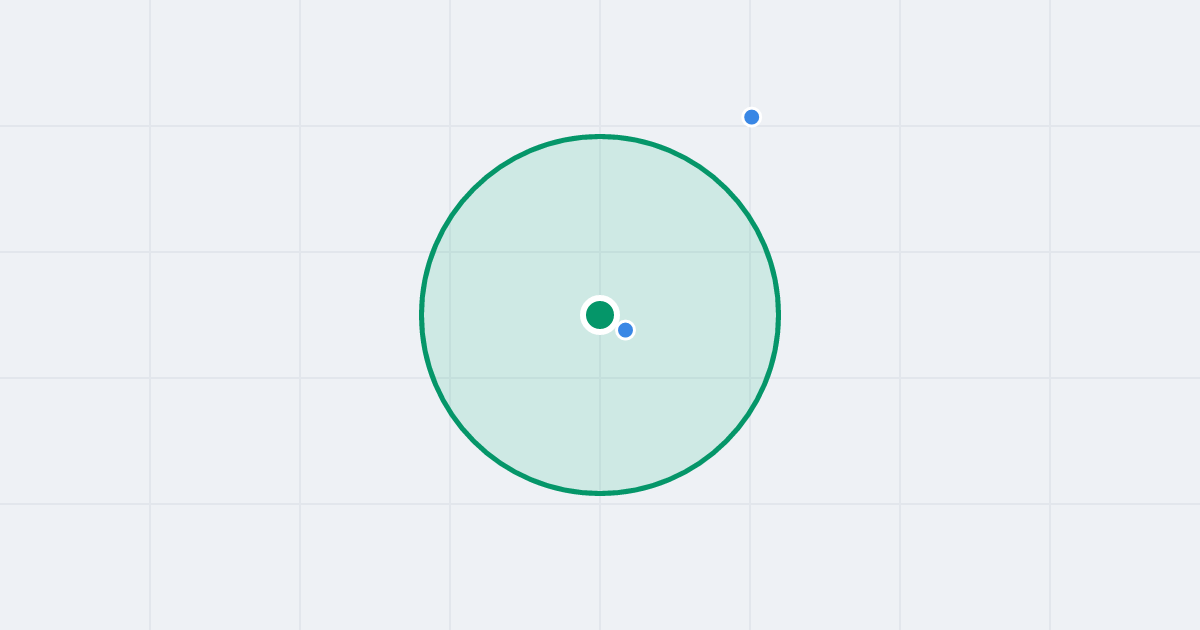Click the gridline crossing just below the outer blue dot
This screenshot has height=630, width=1200.
coord(750,126)
